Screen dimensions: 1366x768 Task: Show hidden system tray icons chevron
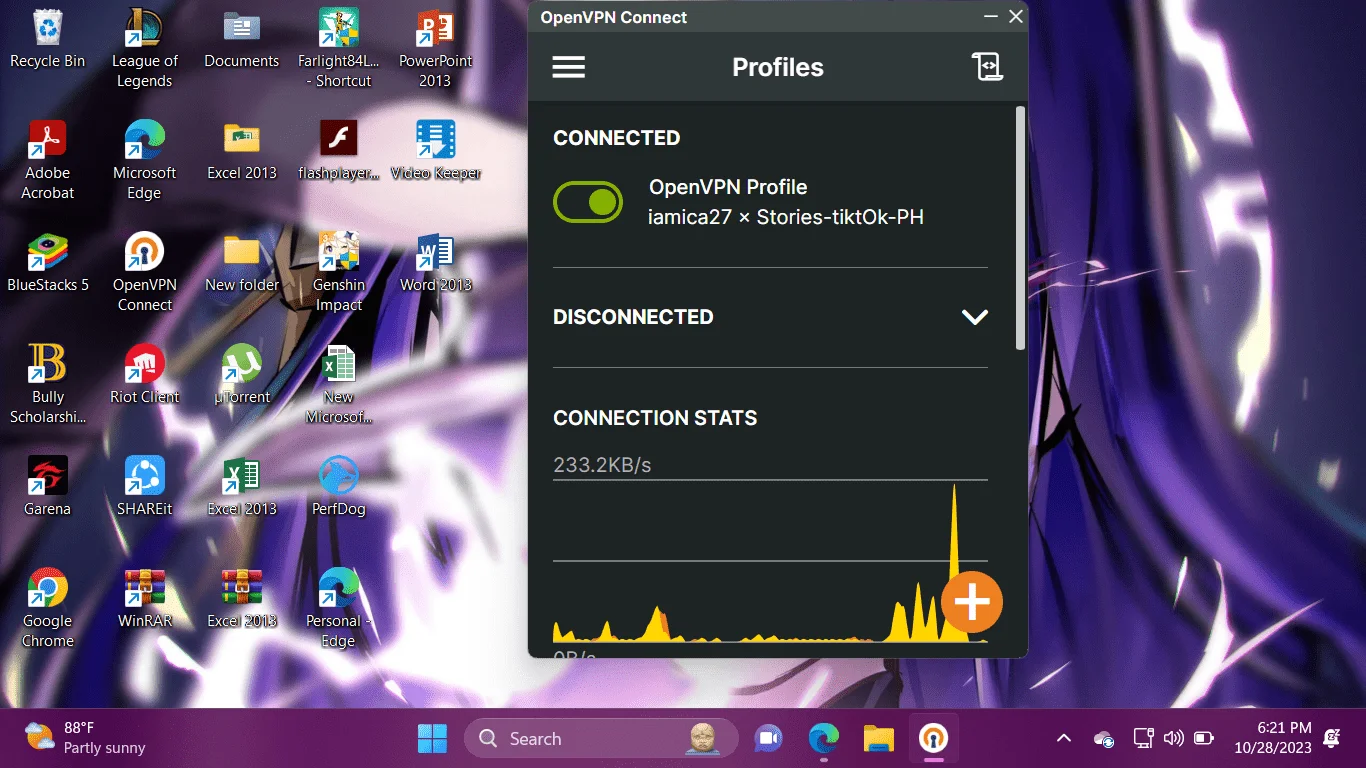tap(1064, 739)
